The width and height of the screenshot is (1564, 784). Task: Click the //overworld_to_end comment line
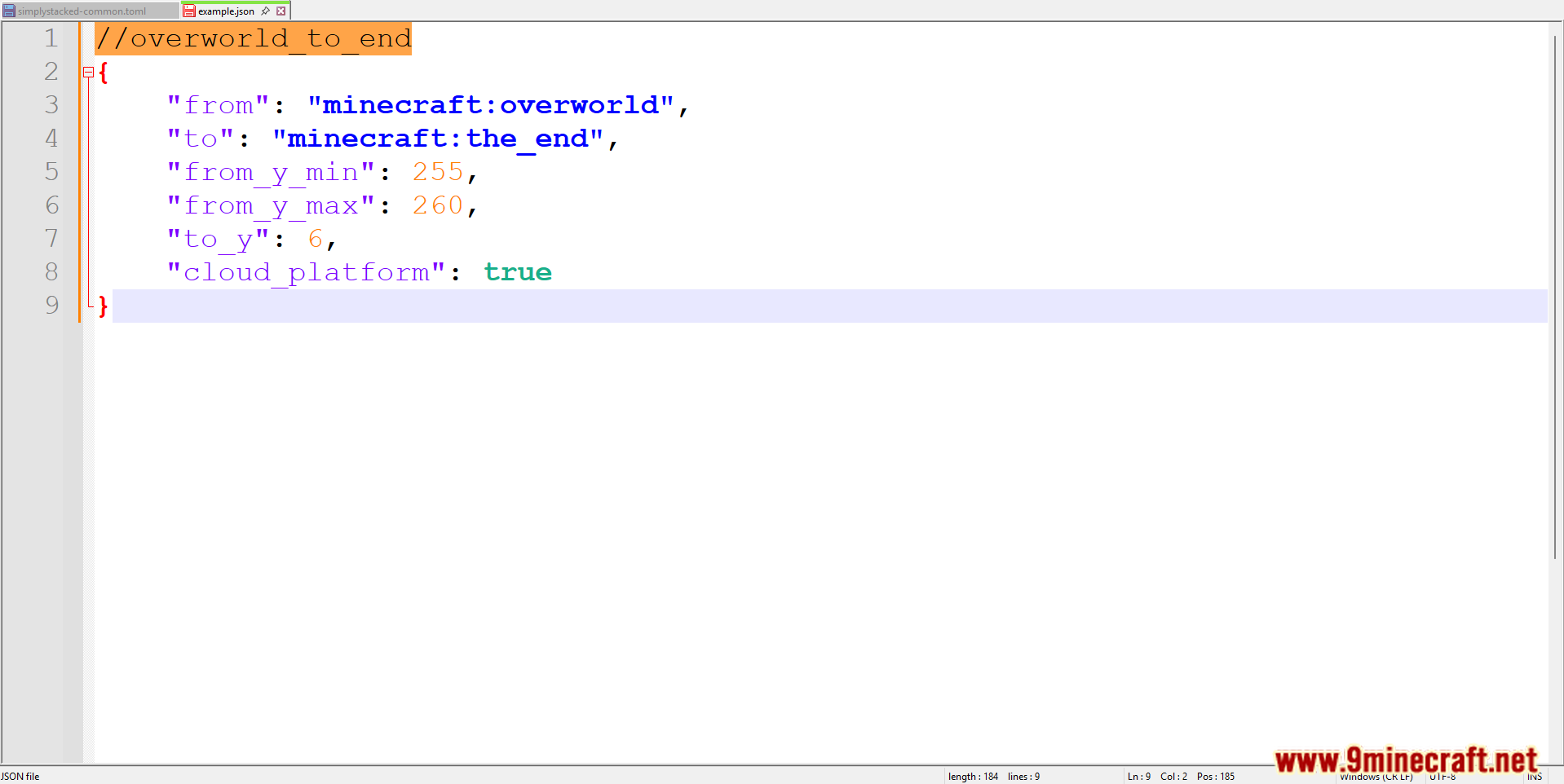(254, 38)
